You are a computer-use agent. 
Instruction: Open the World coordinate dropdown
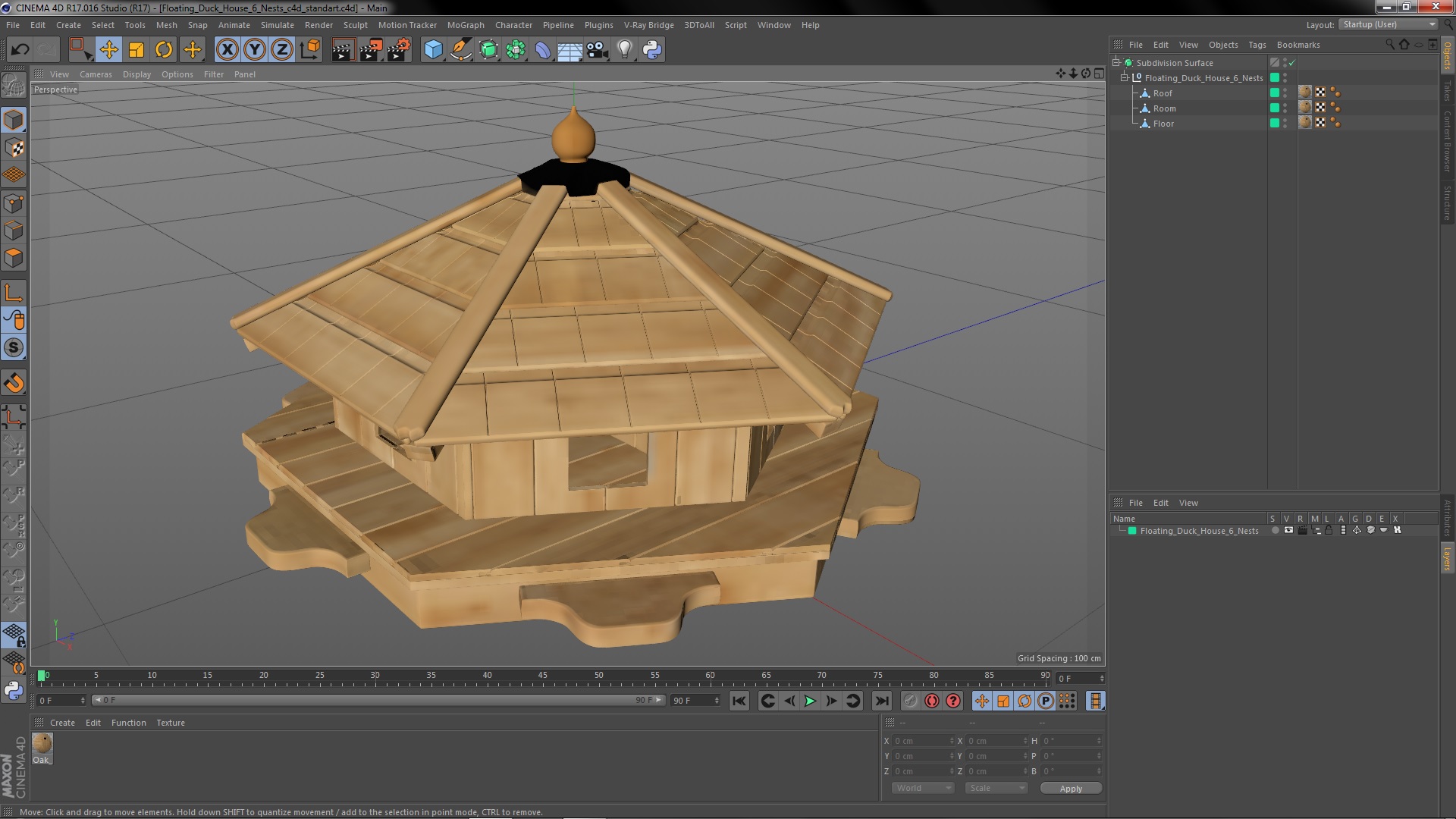pyautogui.click(x=922, y=788)
